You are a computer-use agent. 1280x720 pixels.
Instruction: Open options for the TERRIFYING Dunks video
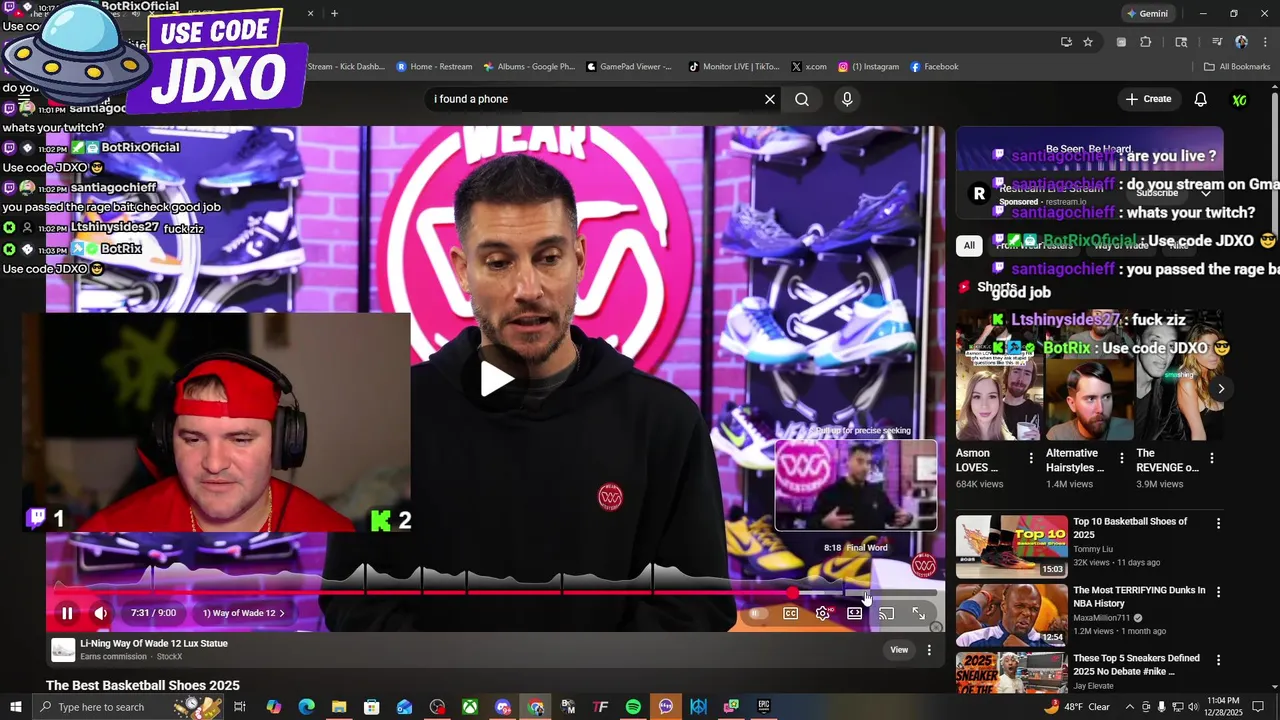pyautogui.click(x=1218, y=592)
